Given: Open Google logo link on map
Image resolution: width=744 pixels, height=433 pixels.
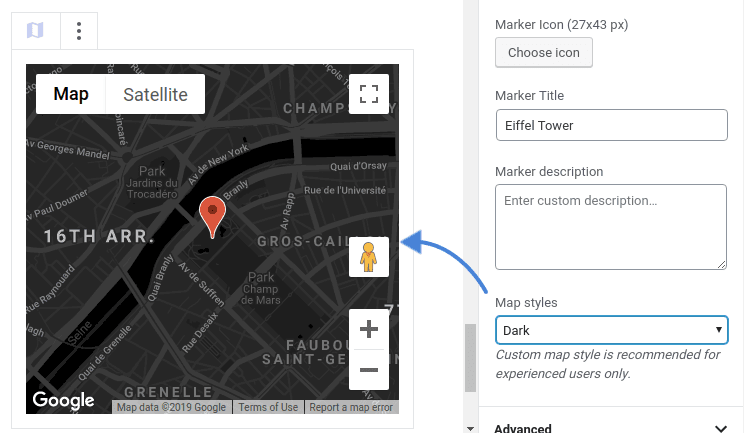Looking at the screenshot, I should 63,400.
